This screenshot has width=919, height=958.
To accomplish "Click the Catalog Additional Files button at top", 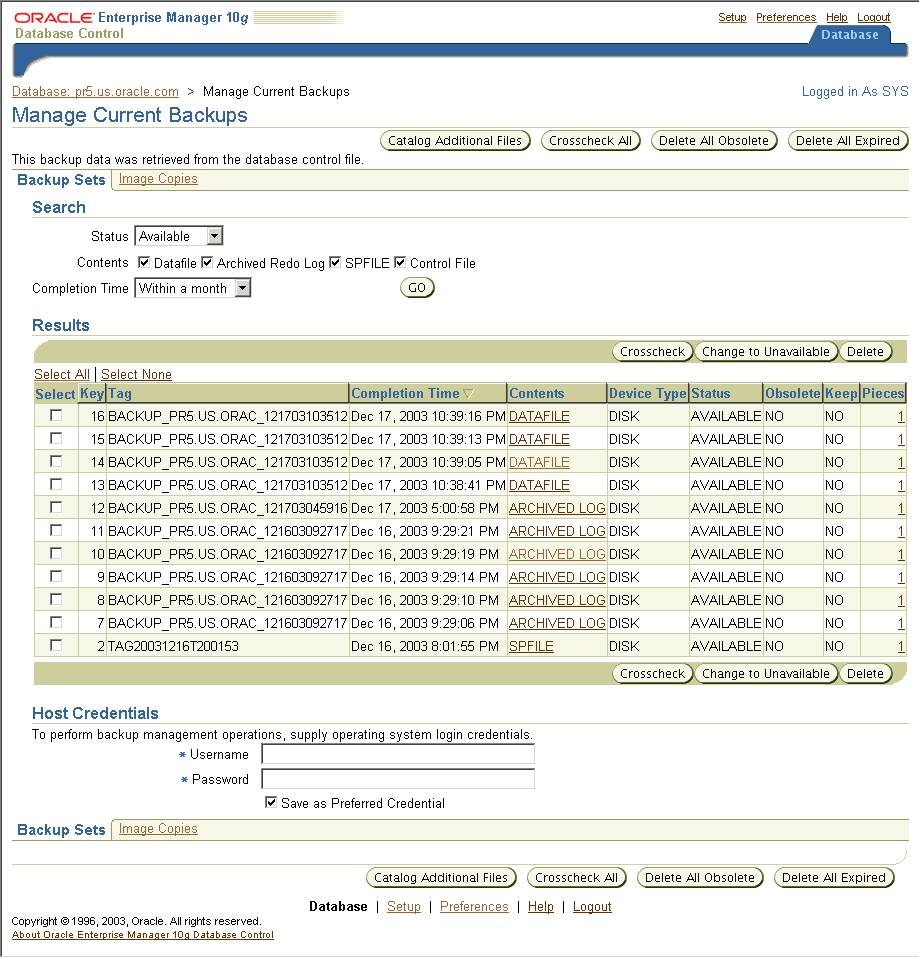I will click(455, 141).
